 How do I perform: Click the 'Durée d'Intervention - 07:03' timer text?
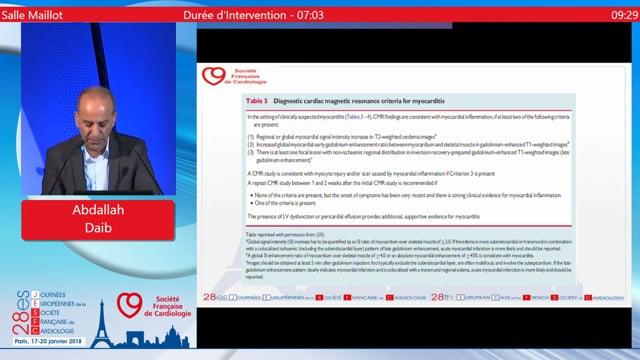[x=253, y=16]
